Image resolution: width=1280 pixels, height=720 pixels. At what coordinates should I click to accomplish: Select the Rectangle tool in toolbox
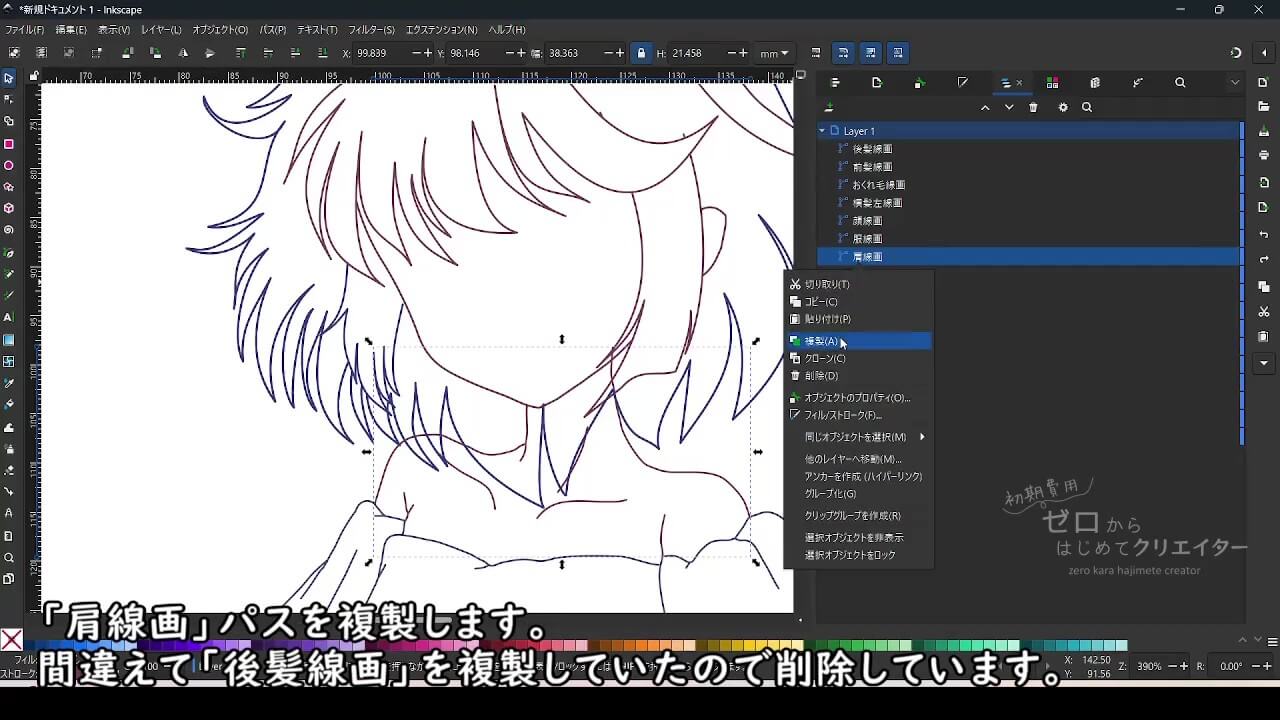coord(9,144)
